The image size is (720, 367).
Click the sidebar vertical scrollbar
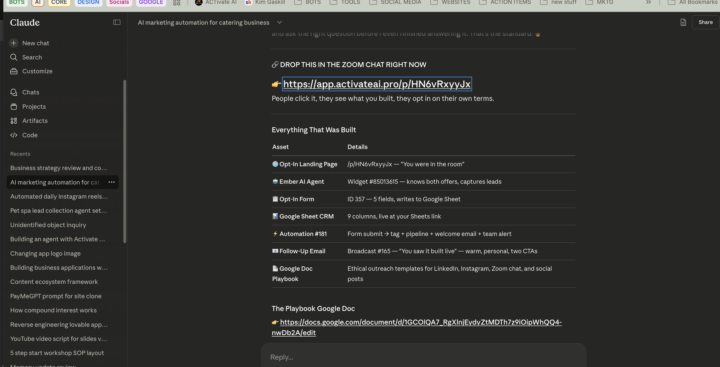(x=124, y=161)
